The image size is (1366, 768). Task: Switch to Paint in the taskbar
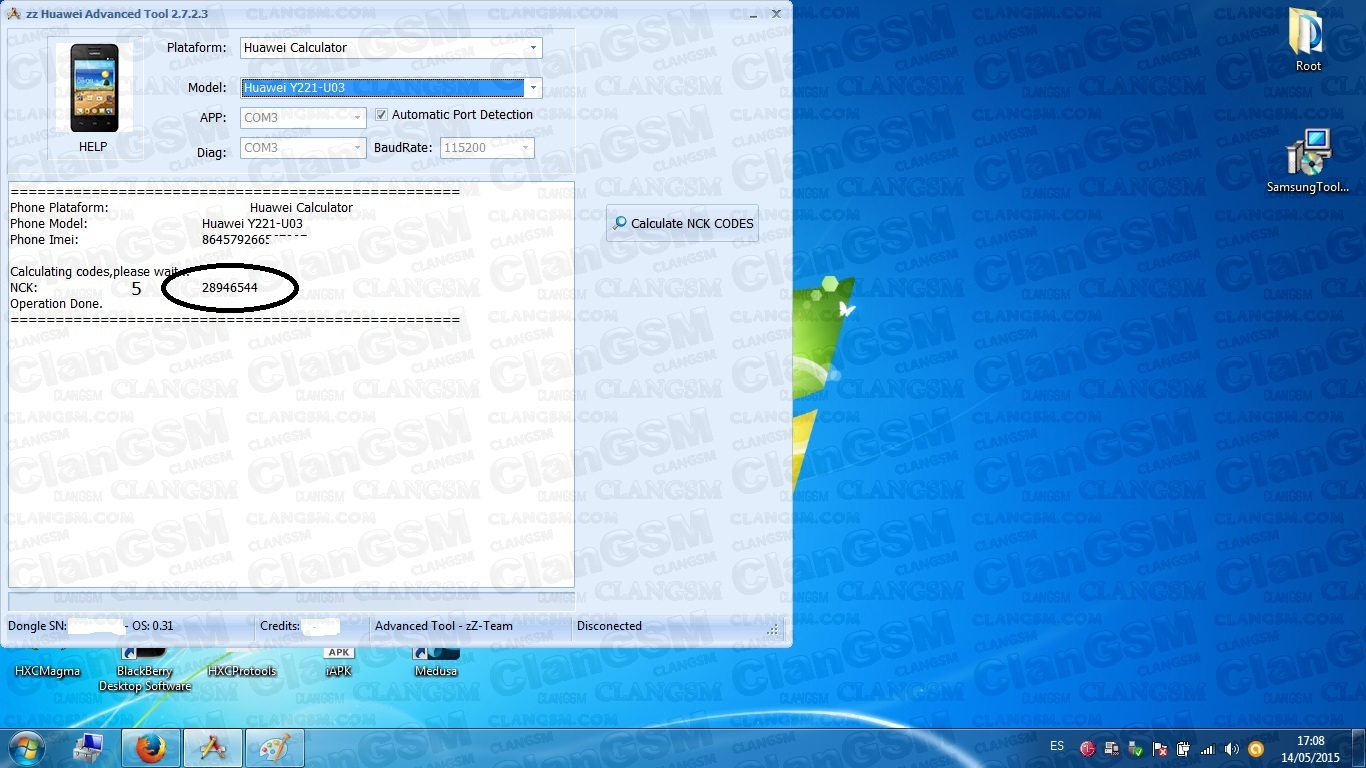point(275,748)
